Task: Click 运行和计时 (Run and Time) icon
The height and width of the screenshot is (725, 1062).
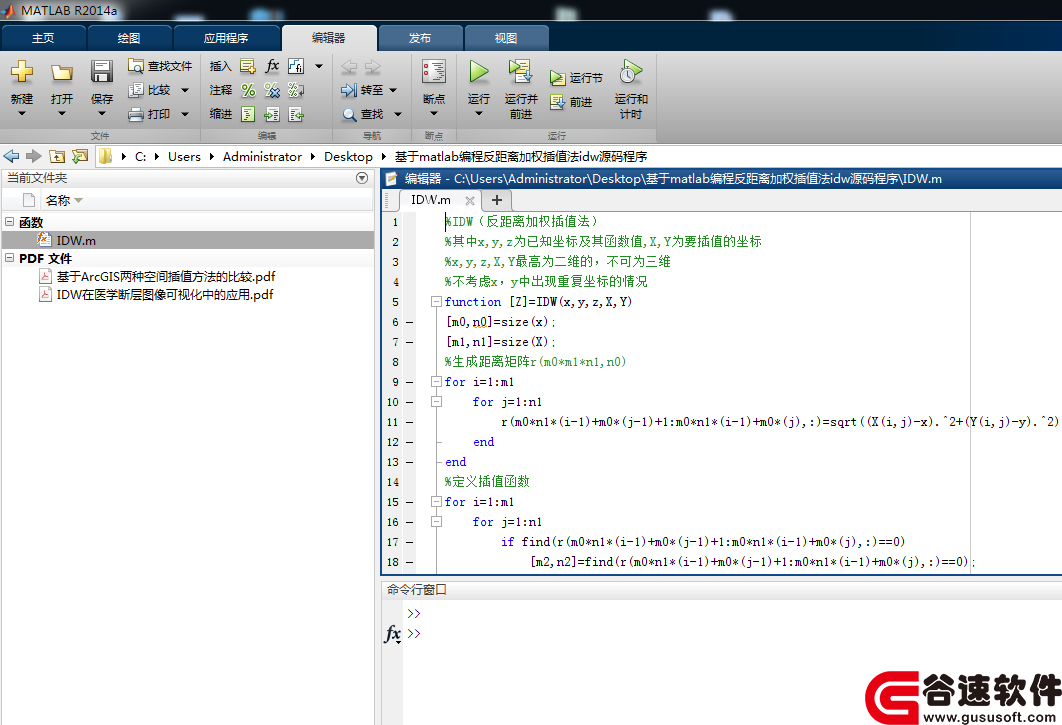Action: pyautogui.click(x=631, y=71)
